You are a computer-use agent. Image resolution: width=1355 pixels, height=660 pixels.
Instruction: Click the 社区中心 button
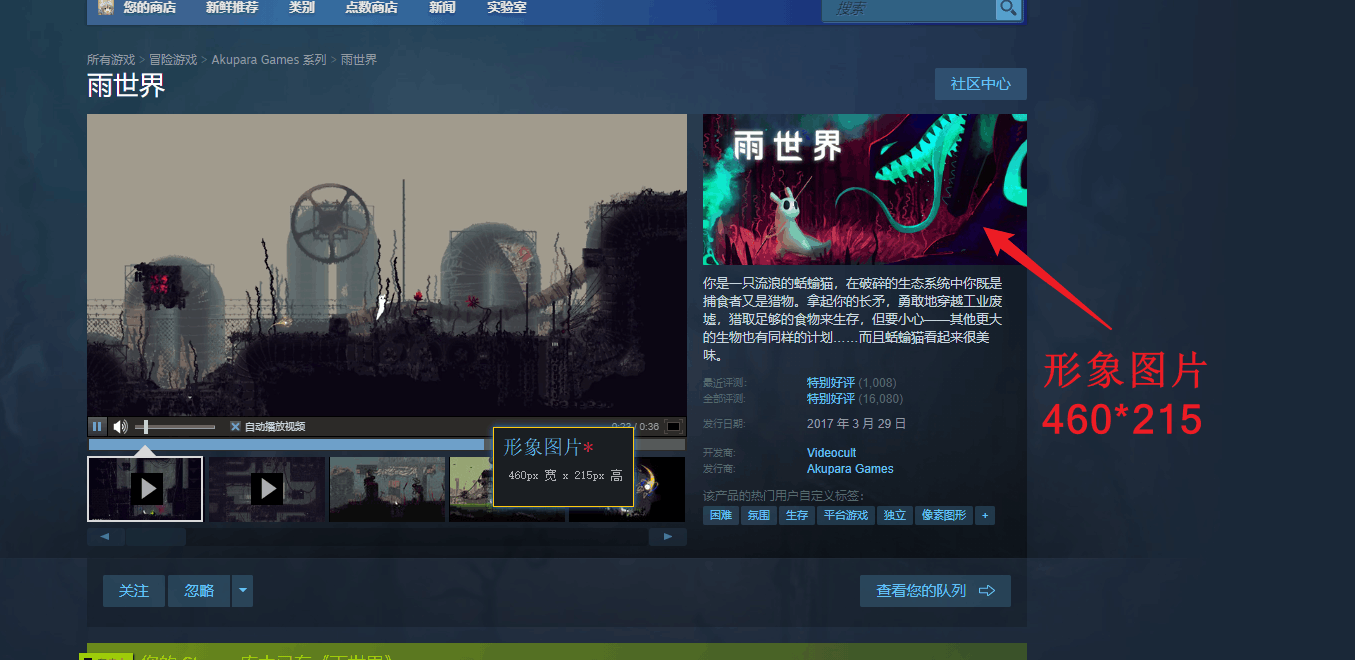tap(980, 84)
